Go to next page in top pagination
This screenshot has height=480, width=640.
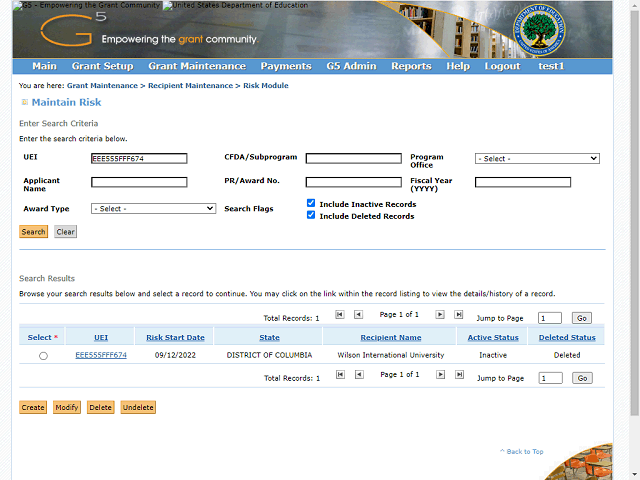pos(440,314)
